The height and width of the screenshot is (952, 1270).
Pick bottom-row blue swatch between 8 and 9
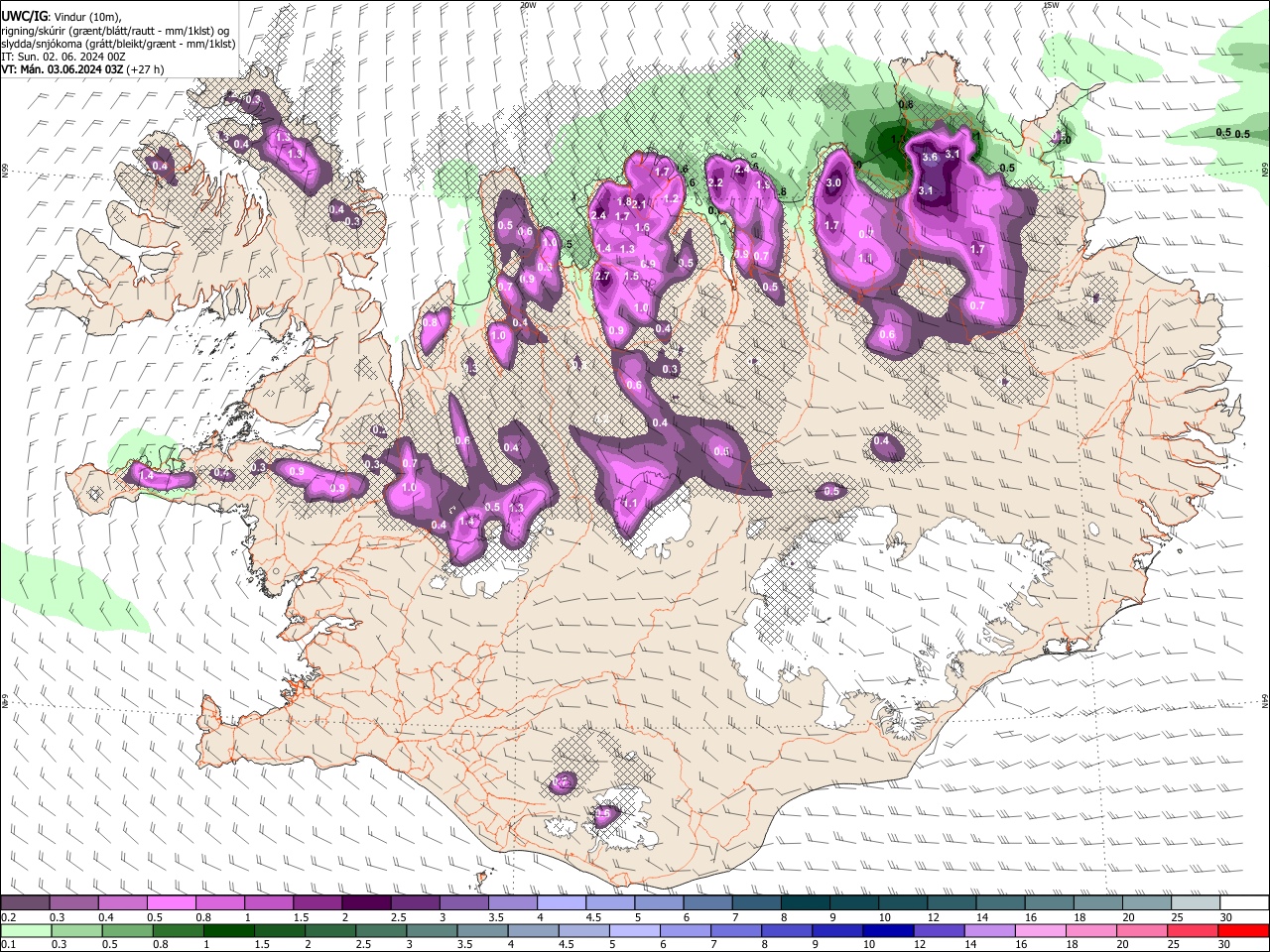[x=787, y=930]
